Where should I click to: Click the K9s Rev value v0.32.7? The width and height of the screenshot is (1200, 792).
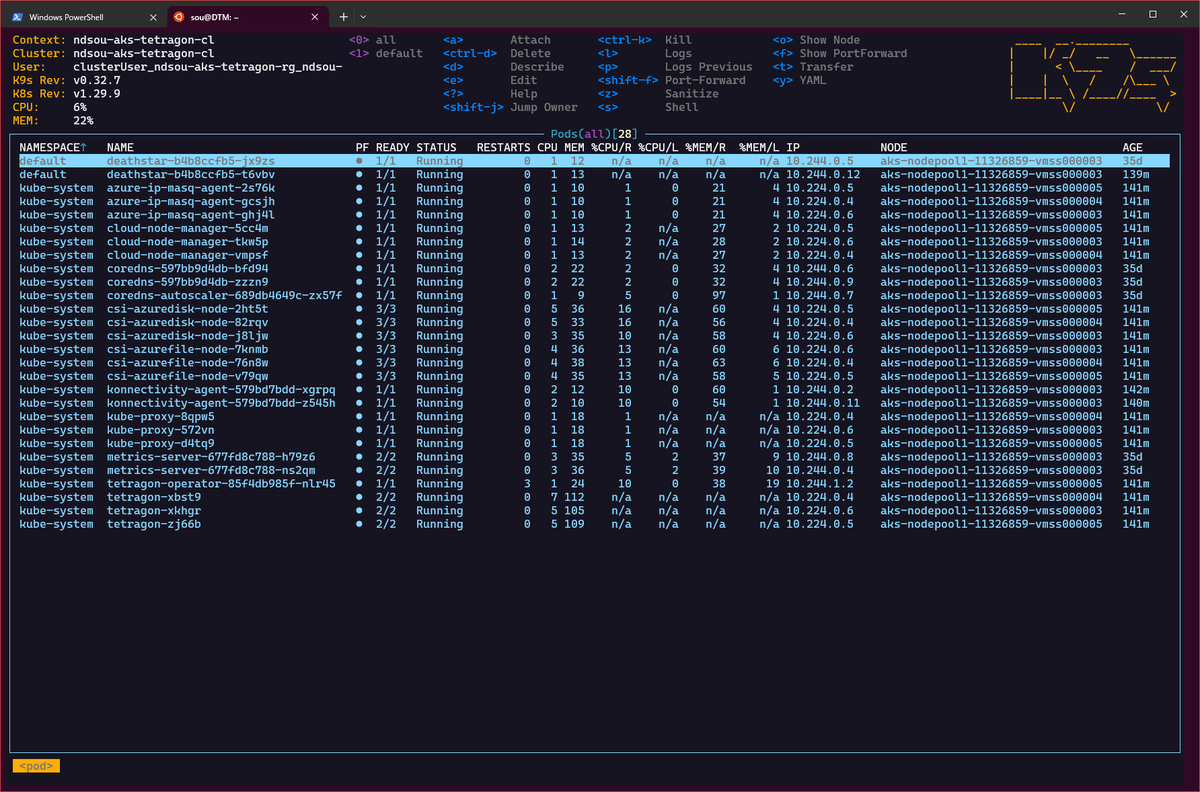coord(97,80)
